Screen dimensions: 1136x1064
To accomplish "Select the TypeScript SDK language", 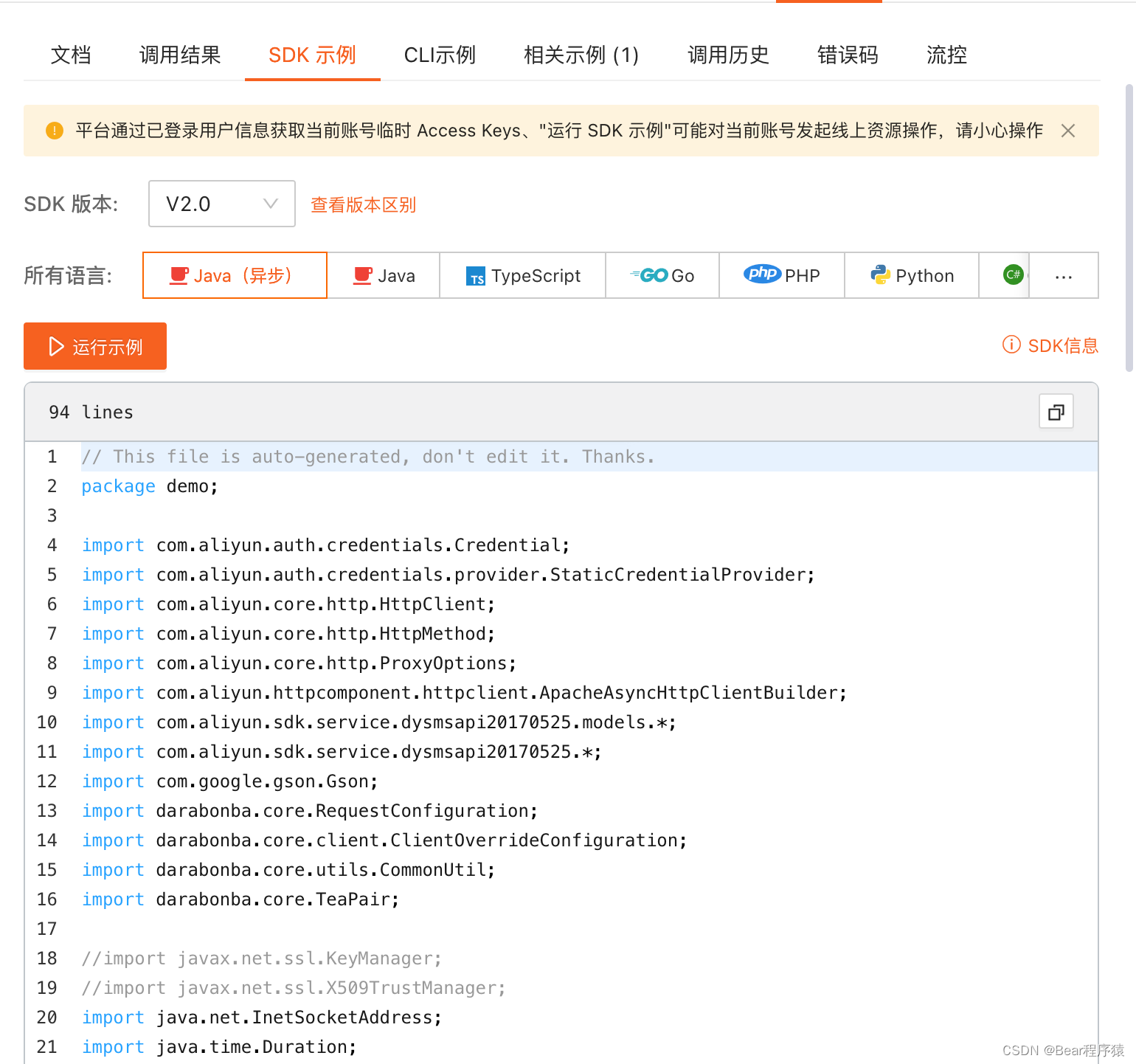I will tap(523, 275).
